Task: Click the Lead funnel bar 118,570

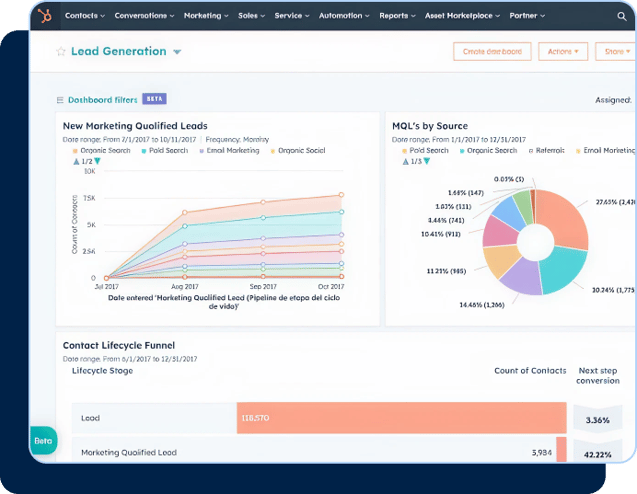Action: pos(401,418)
